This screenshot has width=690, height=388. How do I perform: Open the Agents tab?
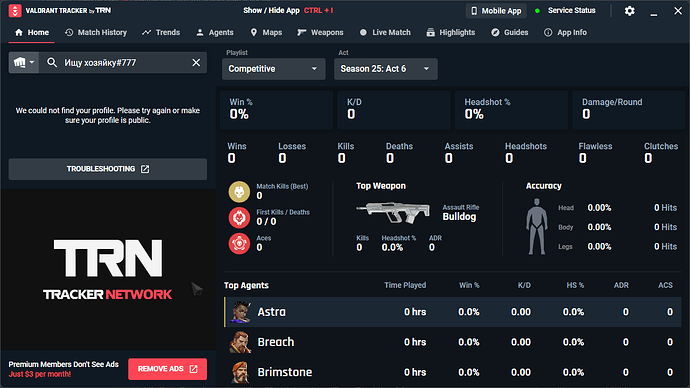[x=215, y=33]
